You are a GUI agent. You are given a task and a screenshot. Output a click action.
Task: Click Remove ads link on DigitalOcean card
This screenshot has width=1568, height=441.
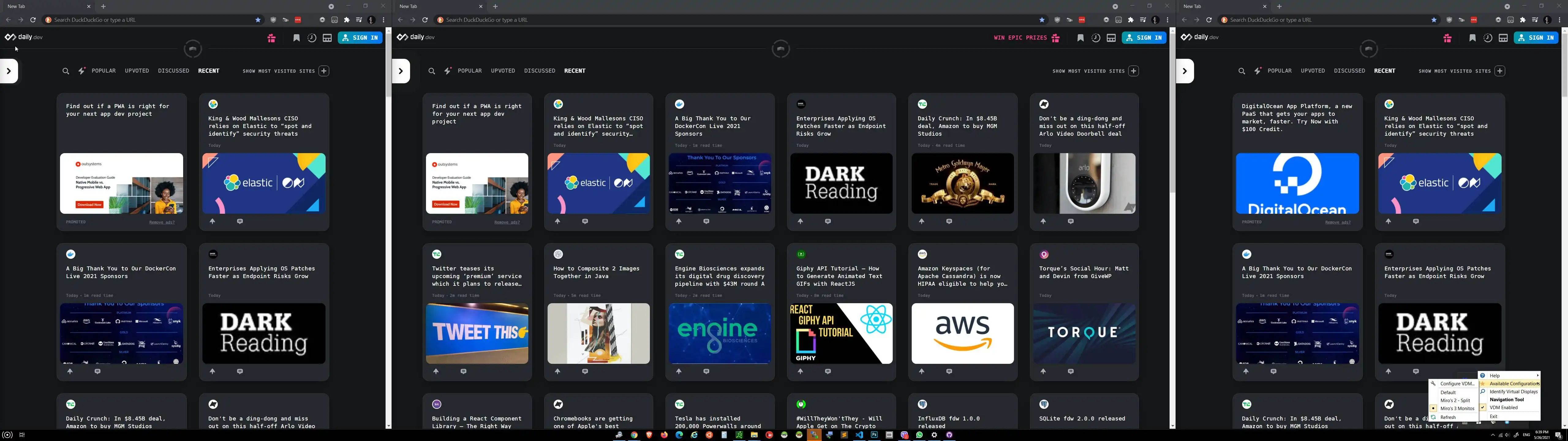coord(1337,222)
